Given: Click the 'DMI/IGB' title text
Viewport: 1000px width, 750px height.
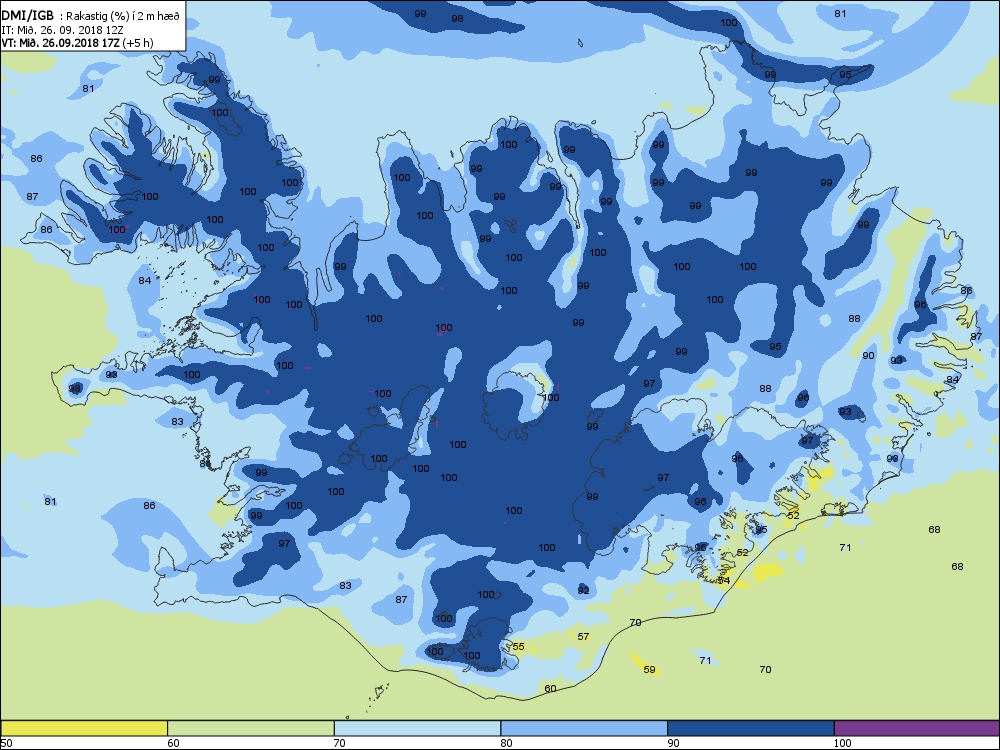Looking at the screenshot, I should pos(27,16).
